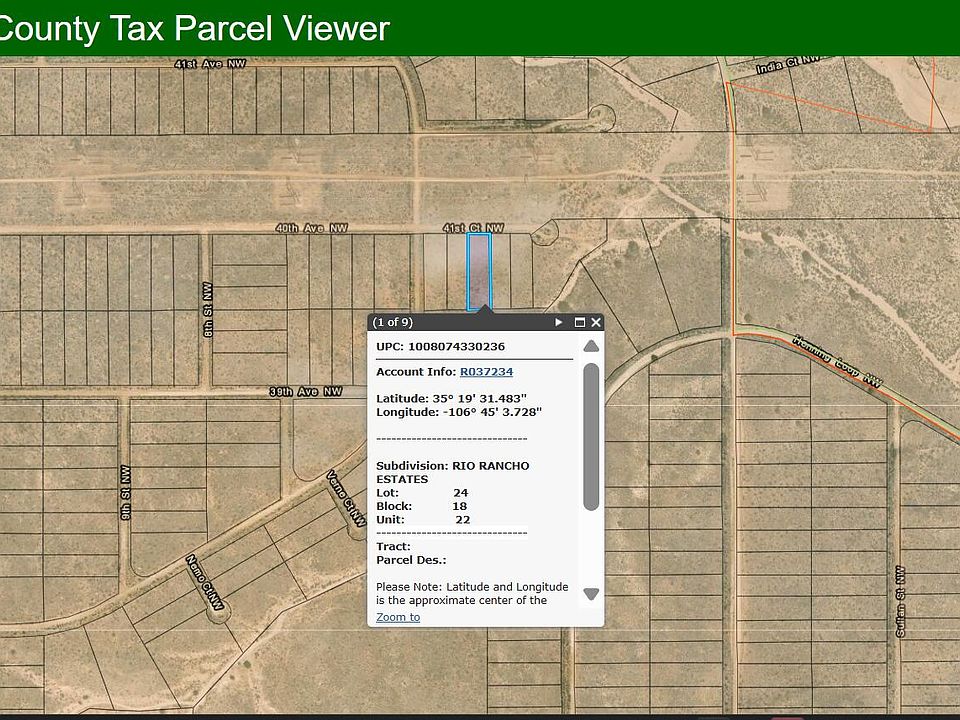Click the County Tax Parcel Viewer title
Screen dimensions: 960x720
coord(193,28)
